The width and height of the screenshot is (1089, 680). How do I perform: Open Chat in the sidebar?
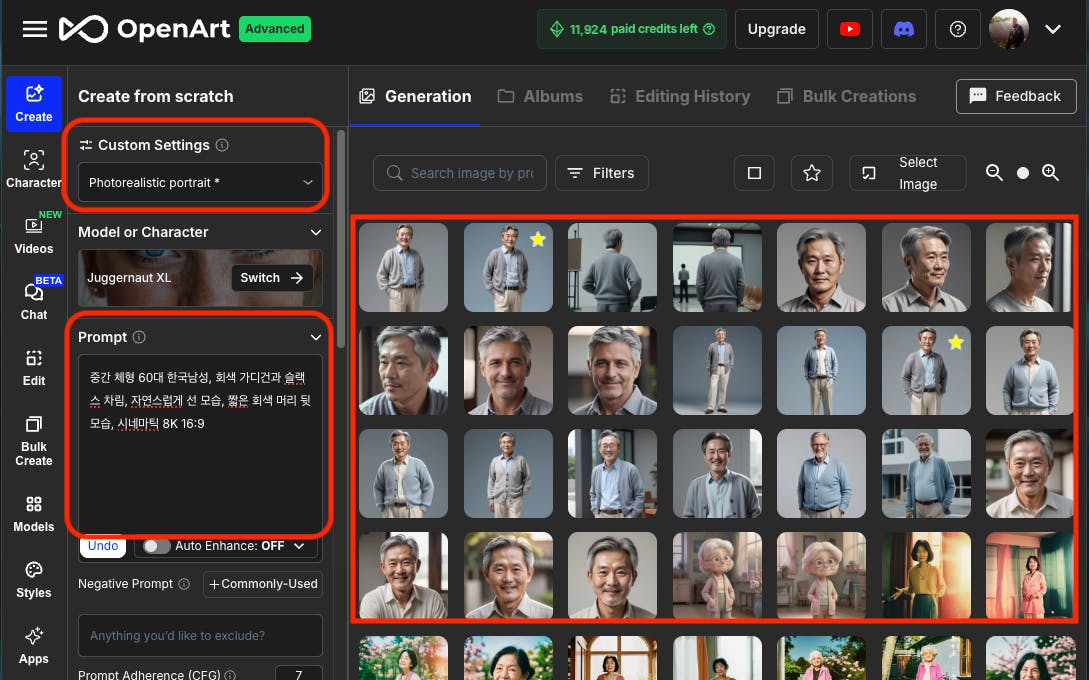(x=34, y=301)
